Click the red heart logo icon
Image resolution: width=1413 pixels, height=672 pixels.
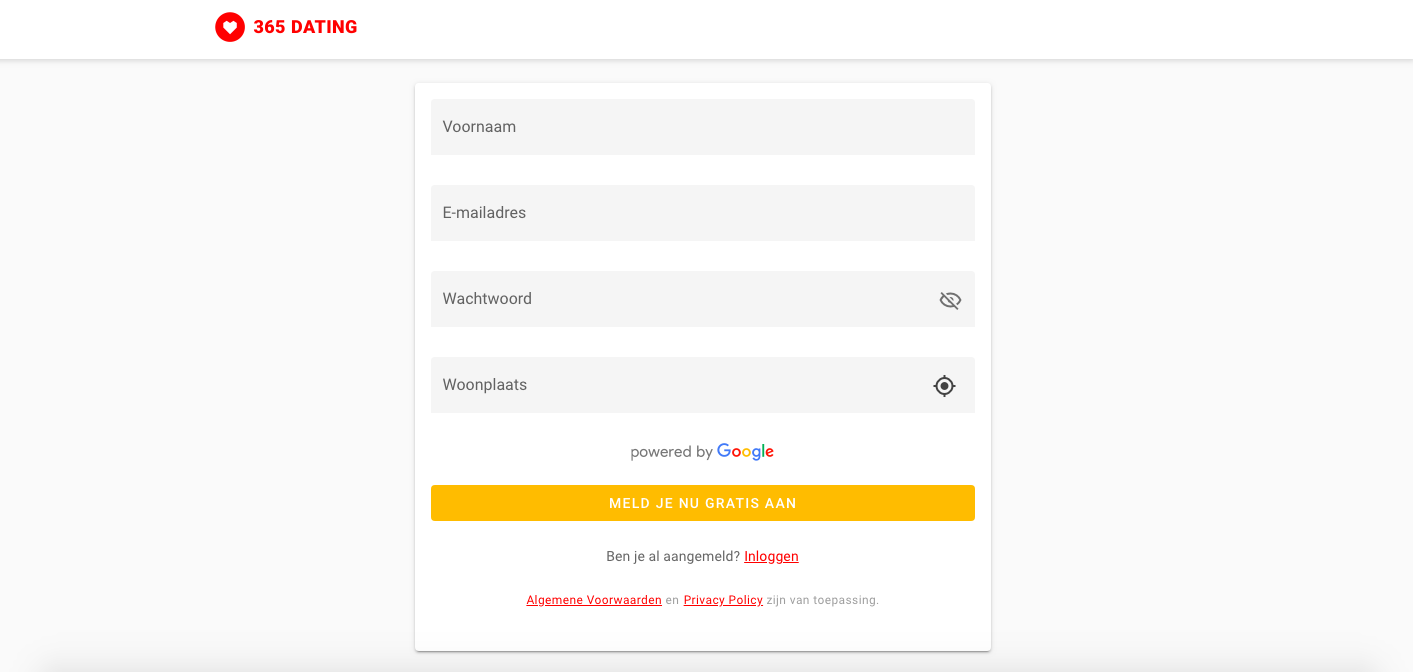(x=230, y=27)
